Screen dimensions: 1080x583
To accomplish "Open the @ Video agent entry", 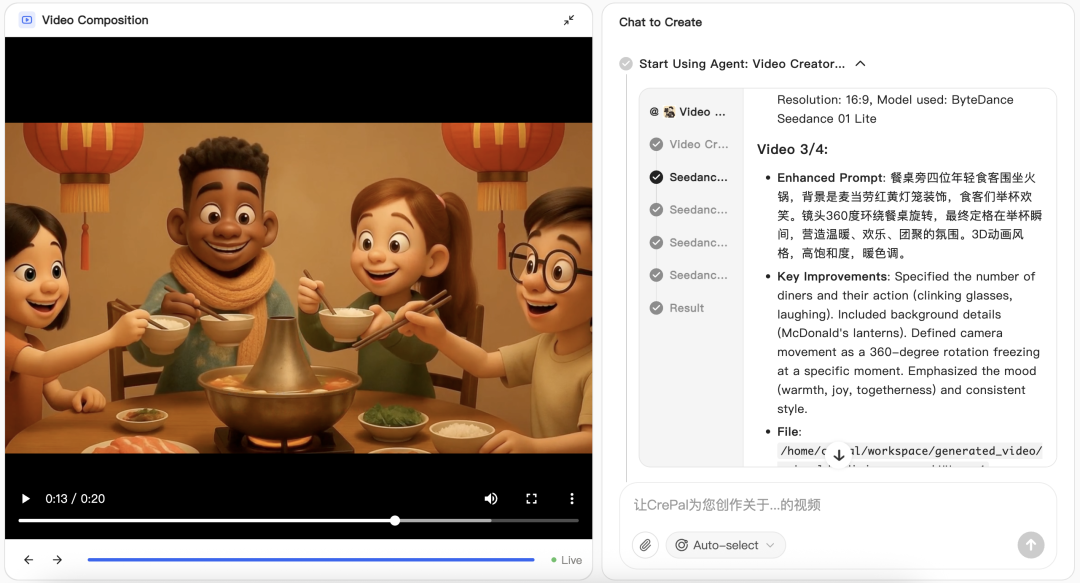I will [687, 112].
